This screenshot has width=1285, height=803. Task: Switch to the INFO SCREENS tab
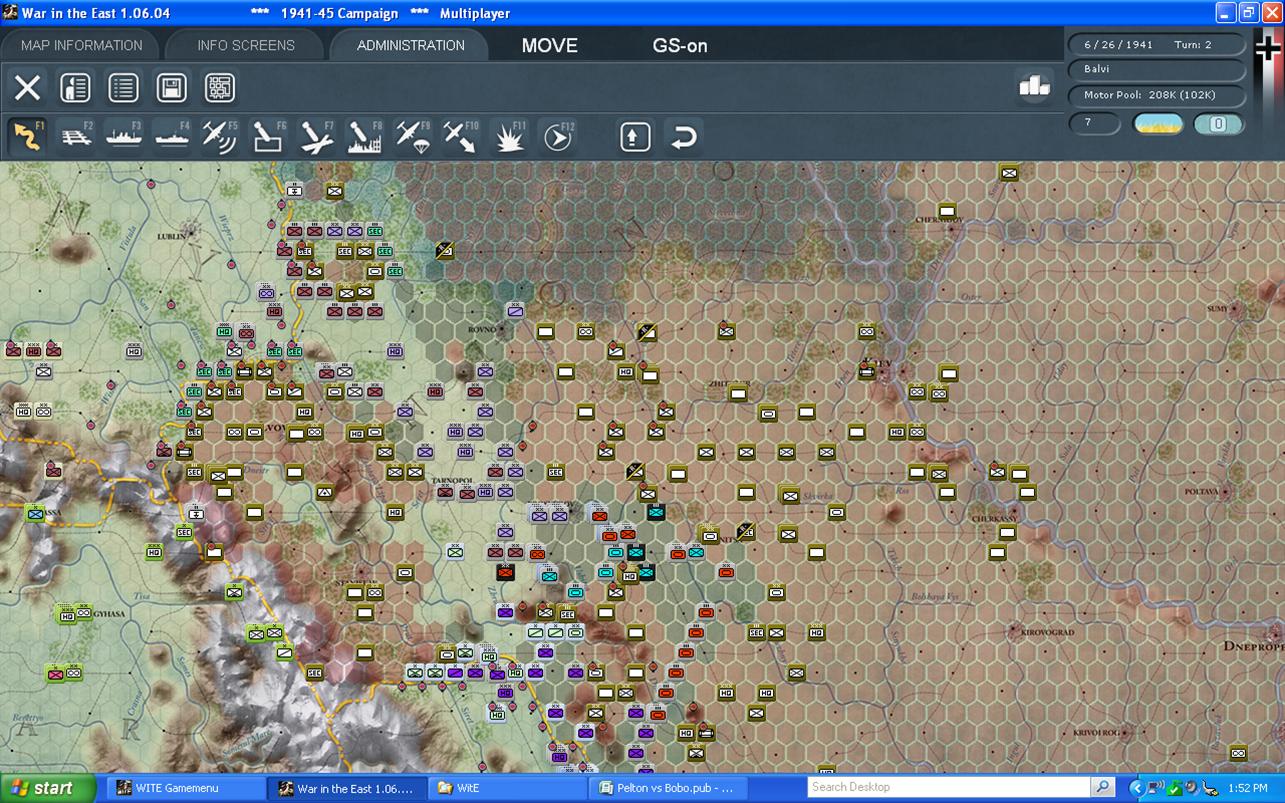246,45
